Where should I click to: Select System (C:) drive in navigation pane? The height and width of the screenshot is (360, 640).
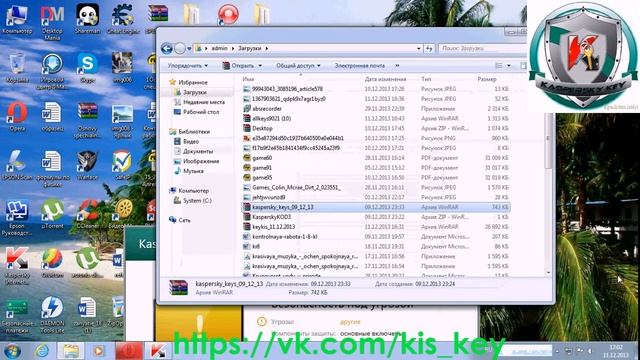point(197,201)
